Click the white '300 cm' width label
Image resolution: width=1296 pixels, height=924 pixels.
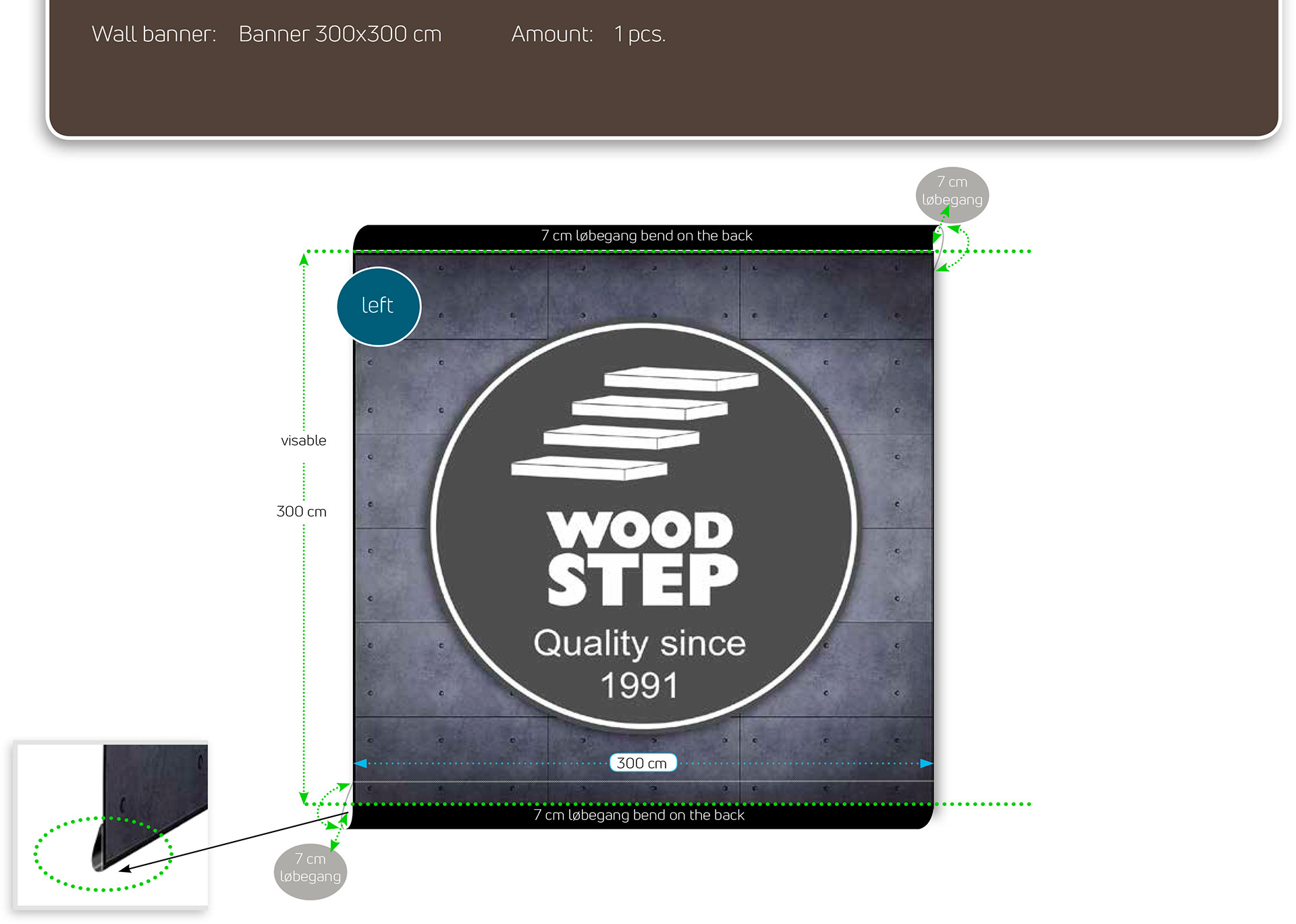(642, 763)
